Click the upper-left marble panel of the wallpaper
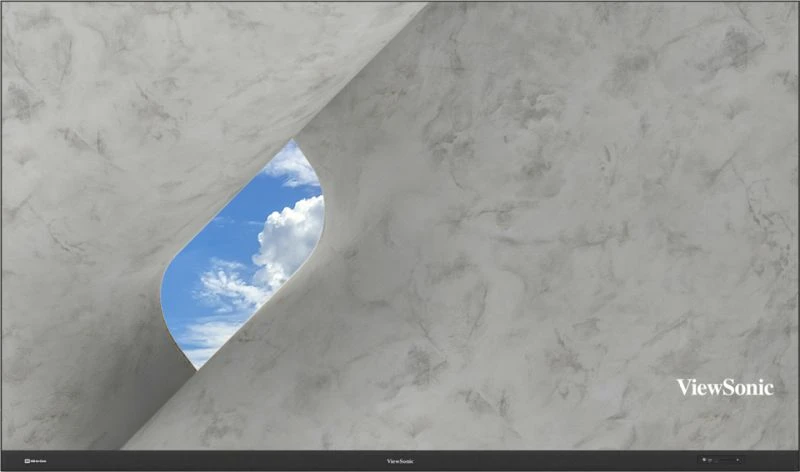800x472 pixels. click(120, 100)
